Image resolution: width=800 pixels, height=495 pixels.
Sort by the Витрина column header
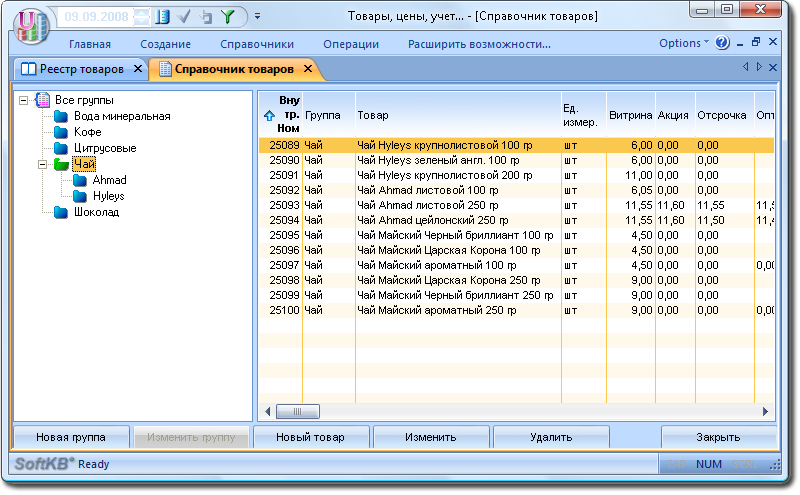631,115
